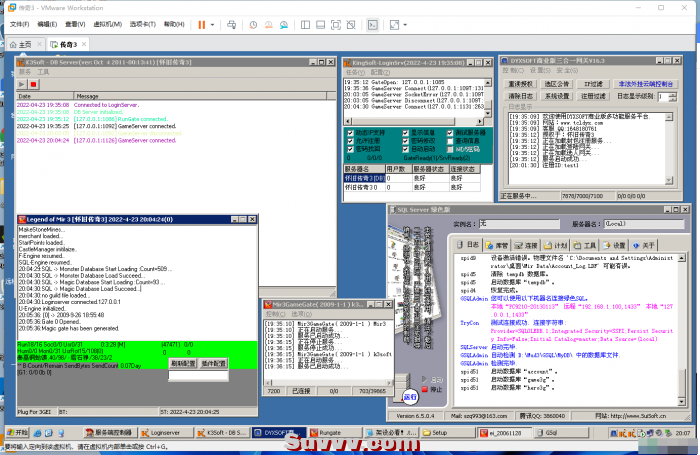Open the 开始 Start button on guest taskbar
The height and width of the screenshot is (455, 700).
[x=17, y=432]
